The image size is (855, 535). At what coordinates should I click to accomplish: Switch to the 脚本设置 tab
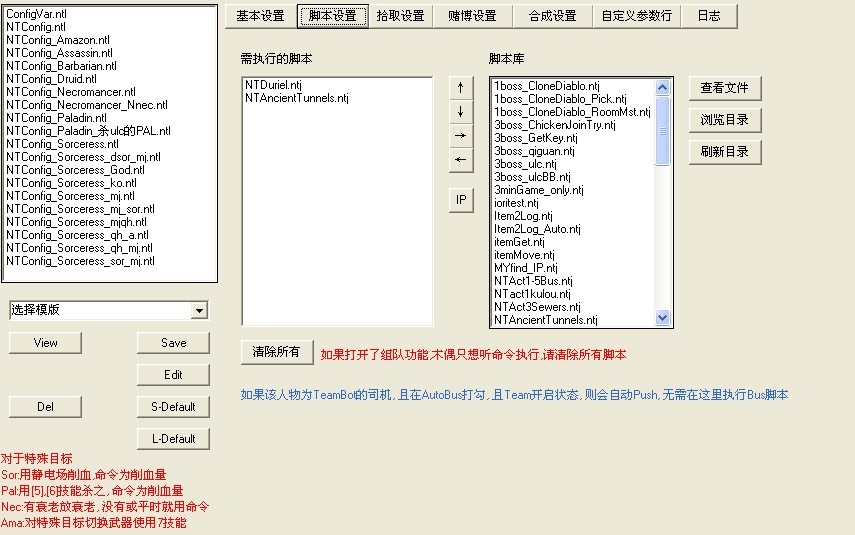click(333, 16)
